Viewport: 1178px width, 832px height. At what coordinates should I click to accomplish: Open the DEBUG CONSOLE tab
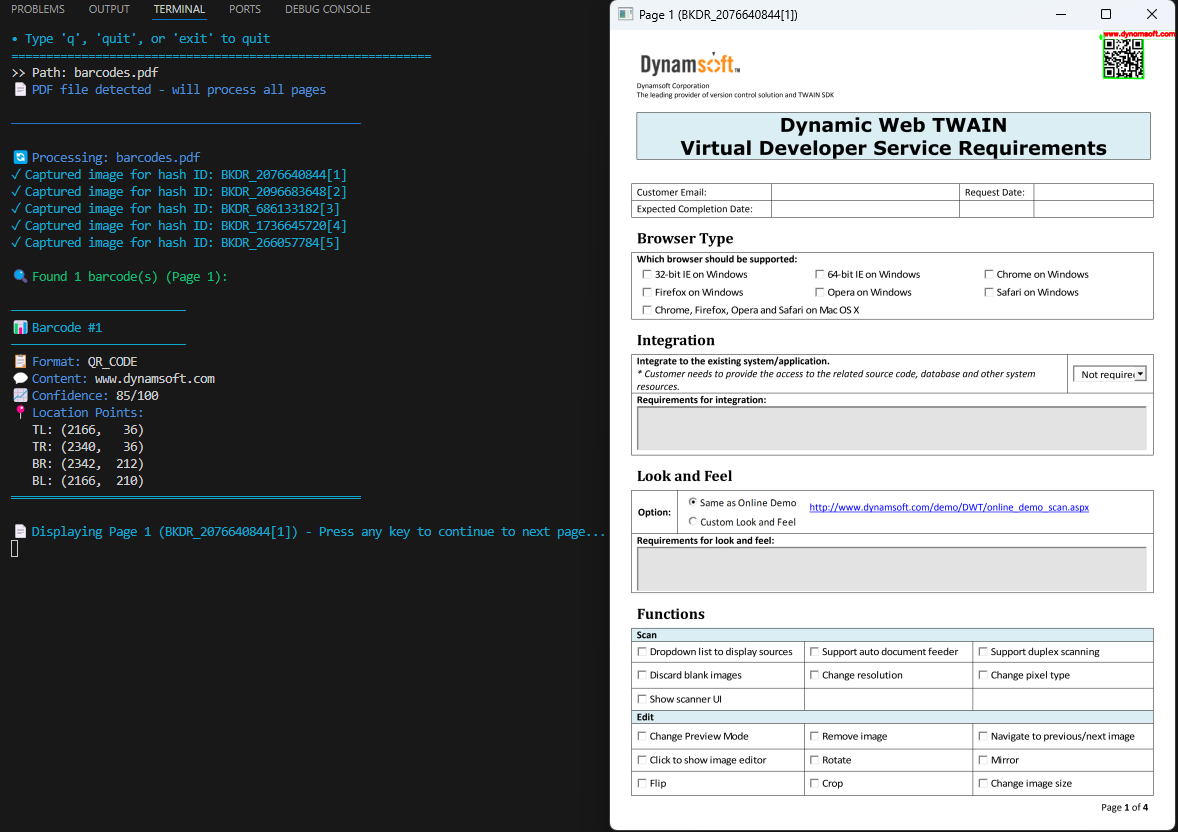coord(327,9)
